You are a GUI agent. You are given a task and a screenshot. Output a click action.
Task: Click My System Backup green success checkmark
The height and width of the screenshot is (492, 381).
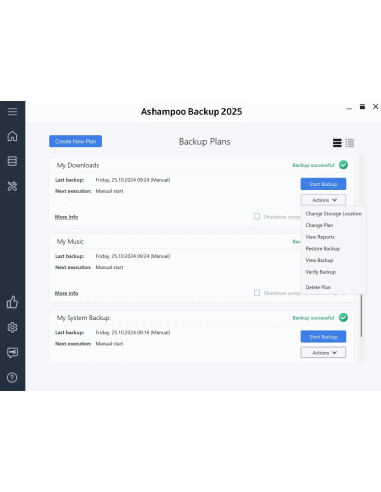[343, 317]
